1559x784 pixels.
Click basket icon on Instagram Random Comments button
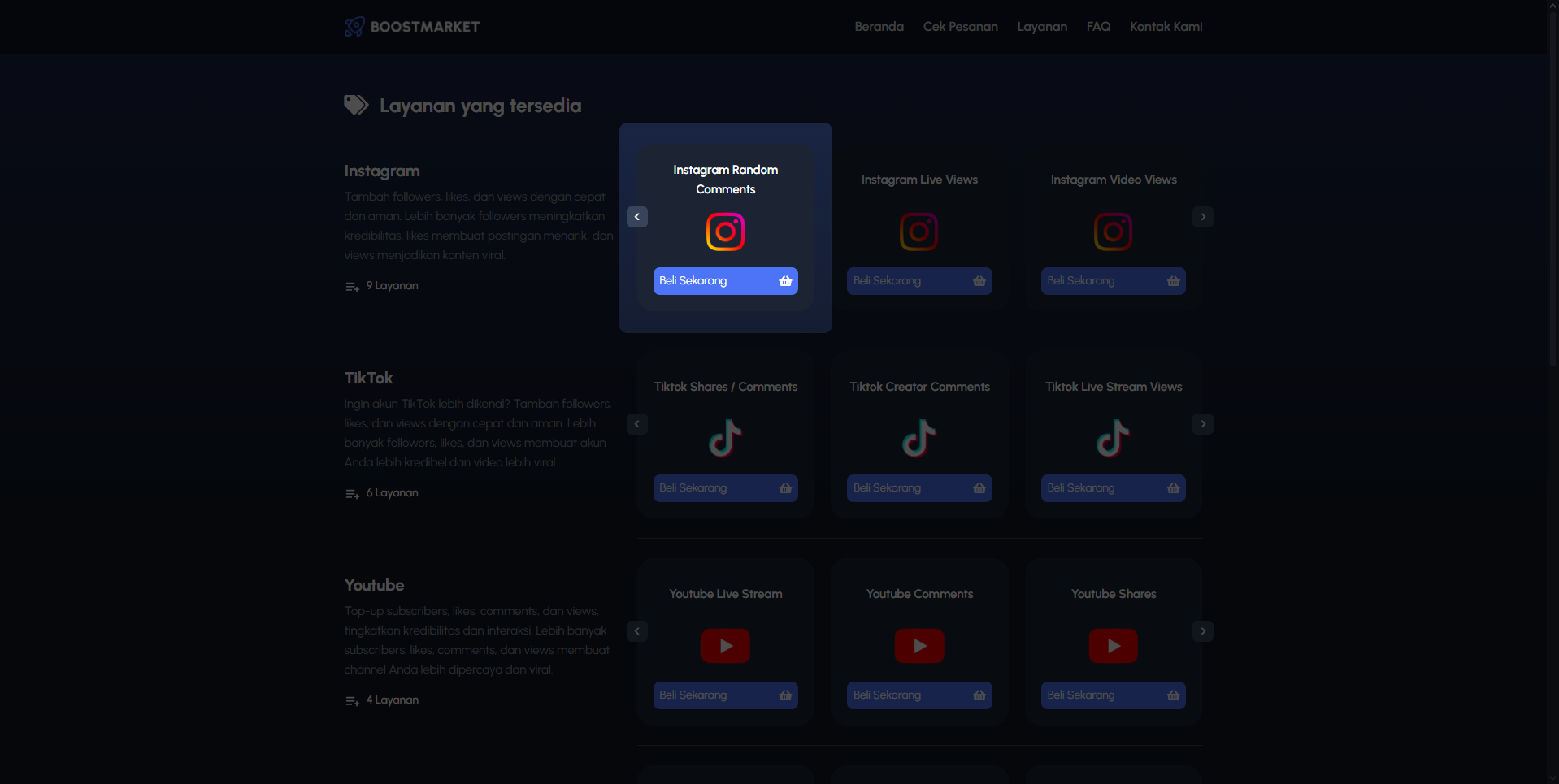tap(785, 281)
